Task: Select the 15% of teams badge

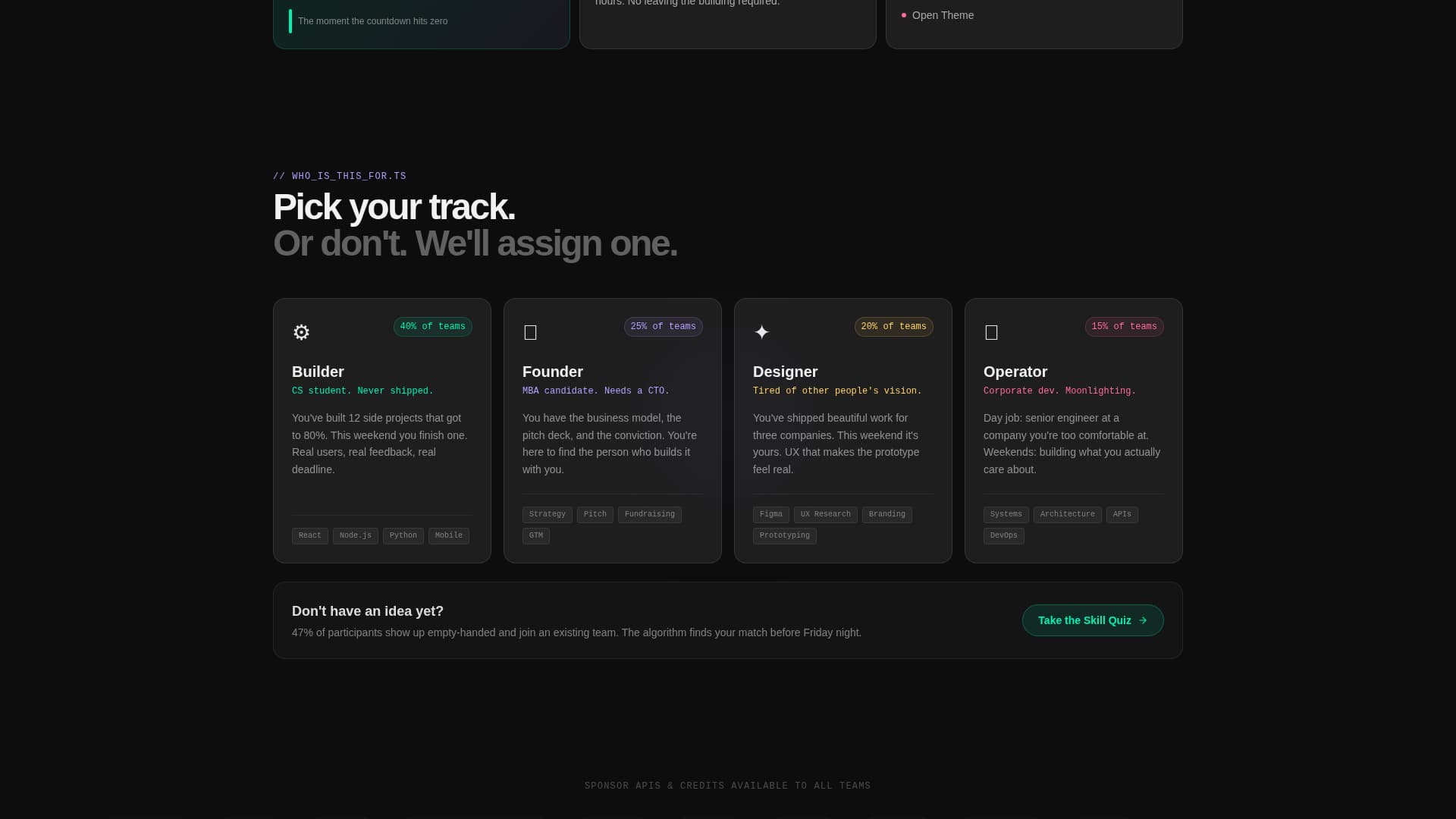Action: (x=1124, y=327)
